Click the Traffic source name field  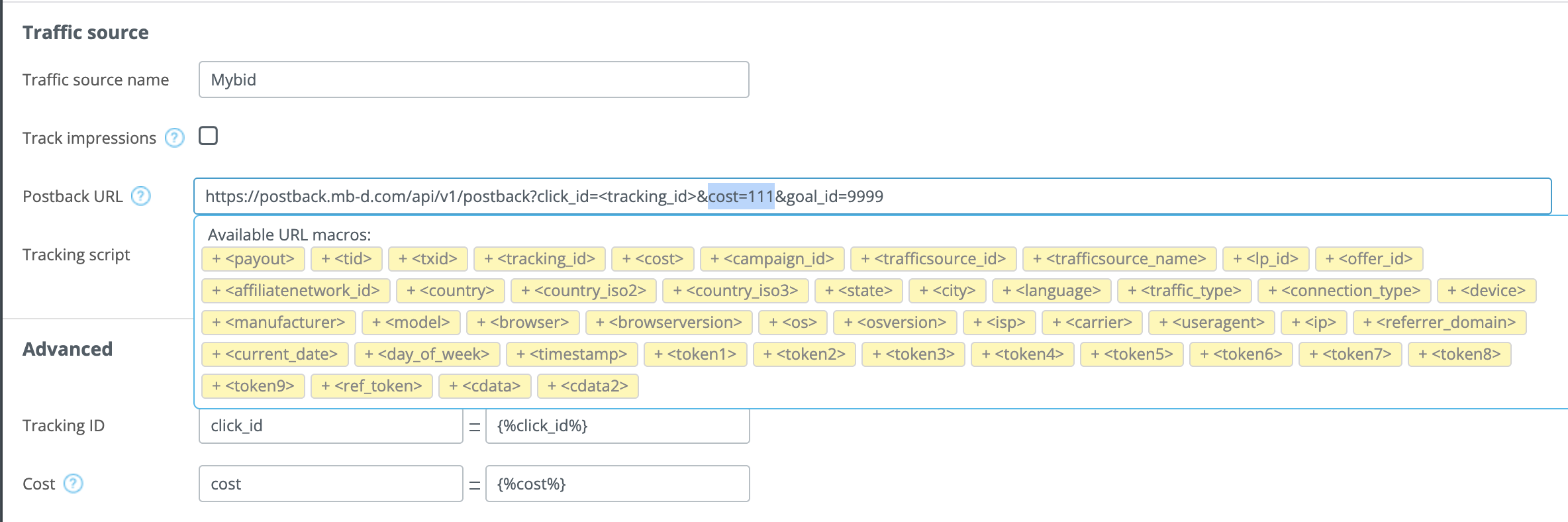coord(473,79)
